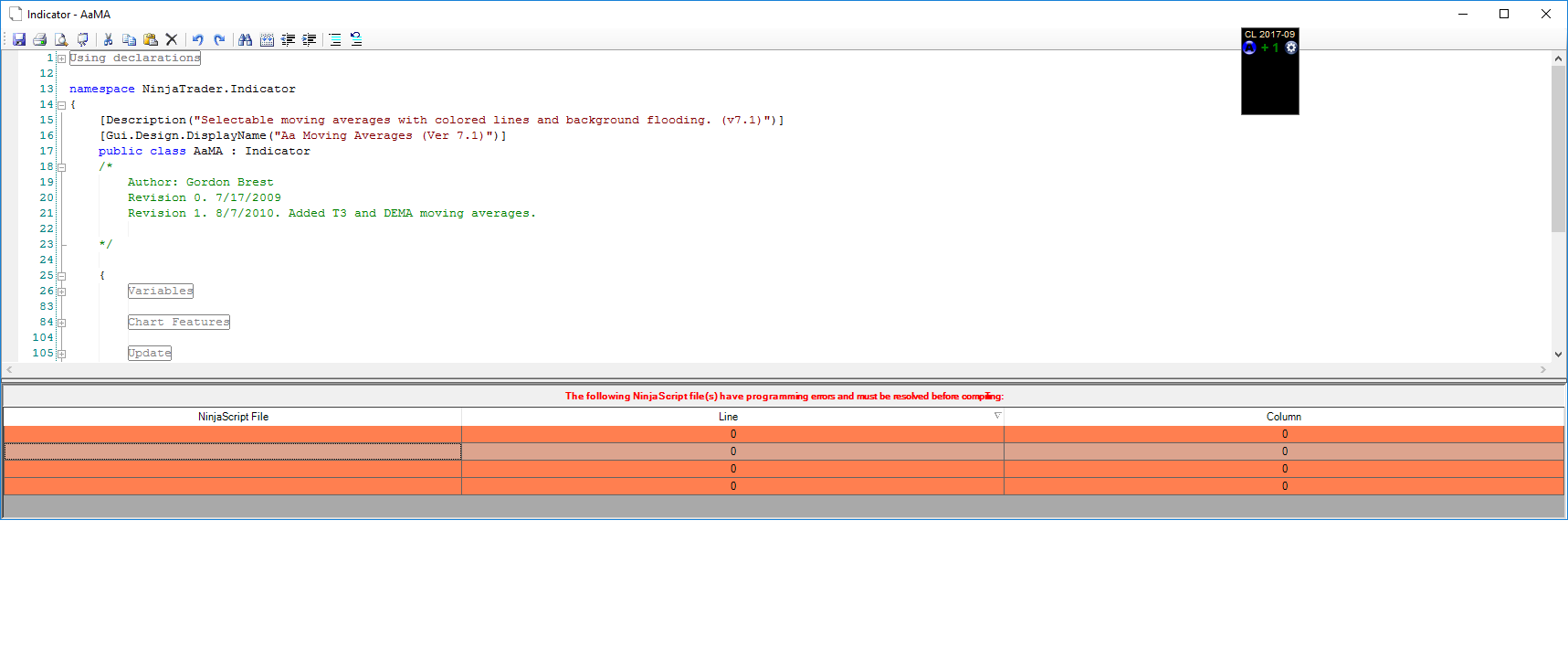Screen dimensions: 1568x658
Task: Open Find with the binoculars icon
Action: point(245,39)
